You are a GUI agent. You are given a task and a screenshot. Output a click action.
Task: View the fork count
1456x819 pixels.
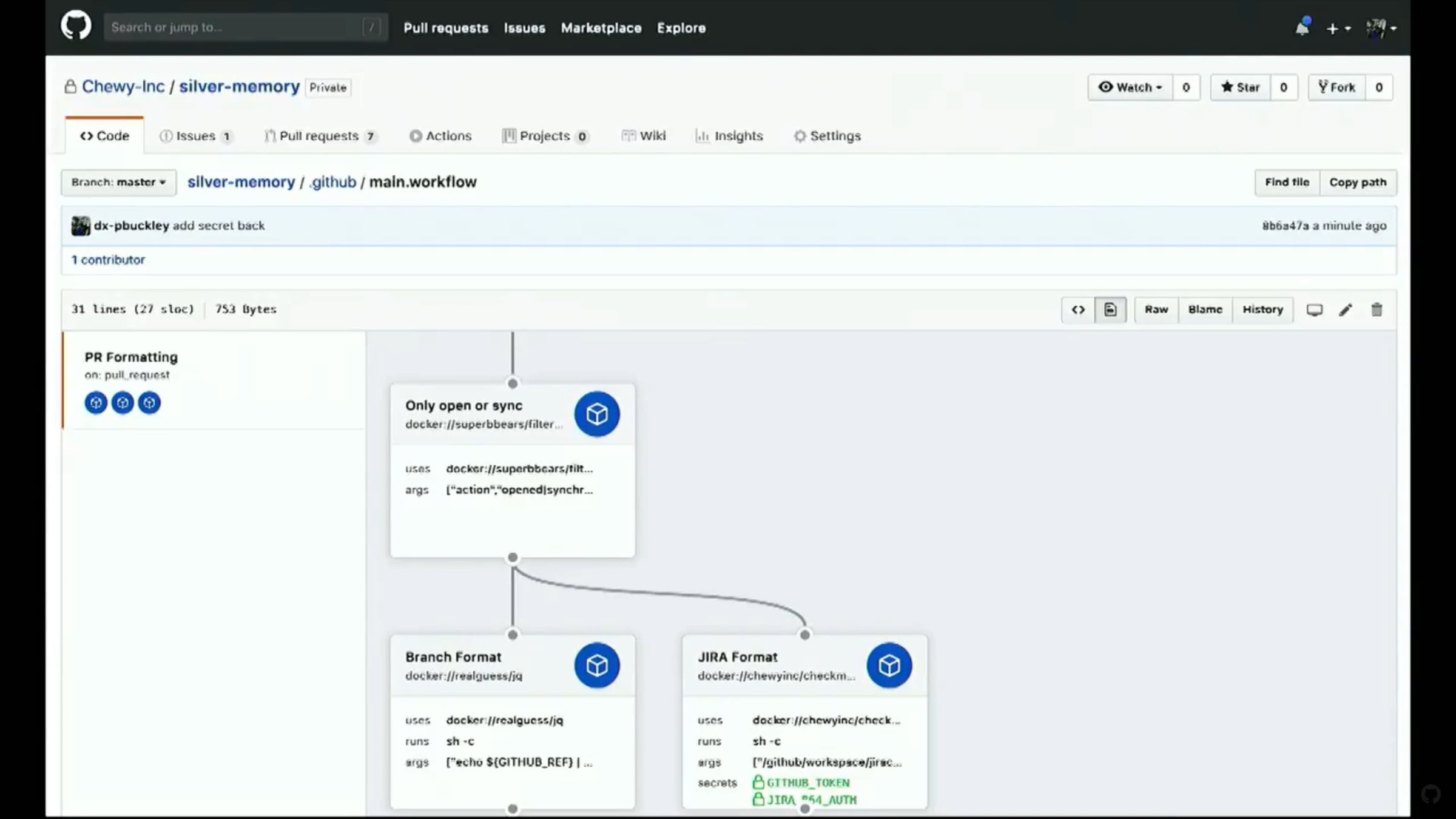click(1379, 87)
